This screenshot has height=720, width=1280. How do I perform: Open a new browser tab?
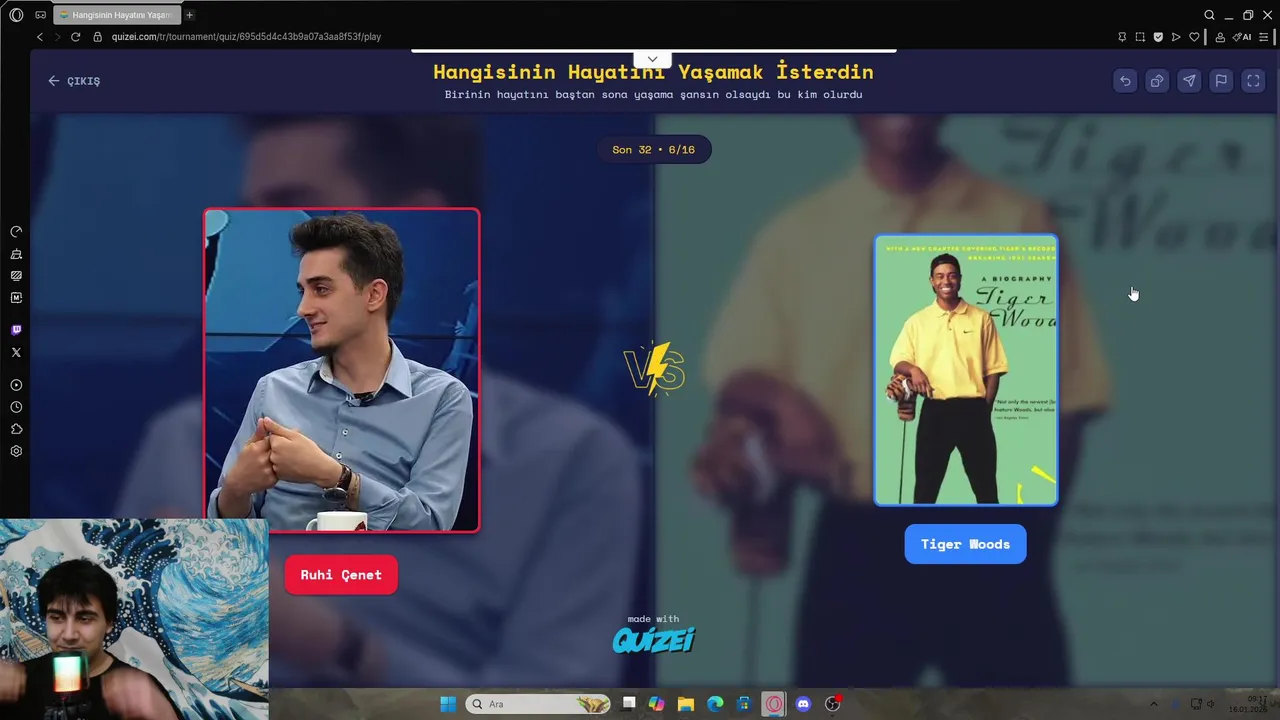(x=189, y=15)
